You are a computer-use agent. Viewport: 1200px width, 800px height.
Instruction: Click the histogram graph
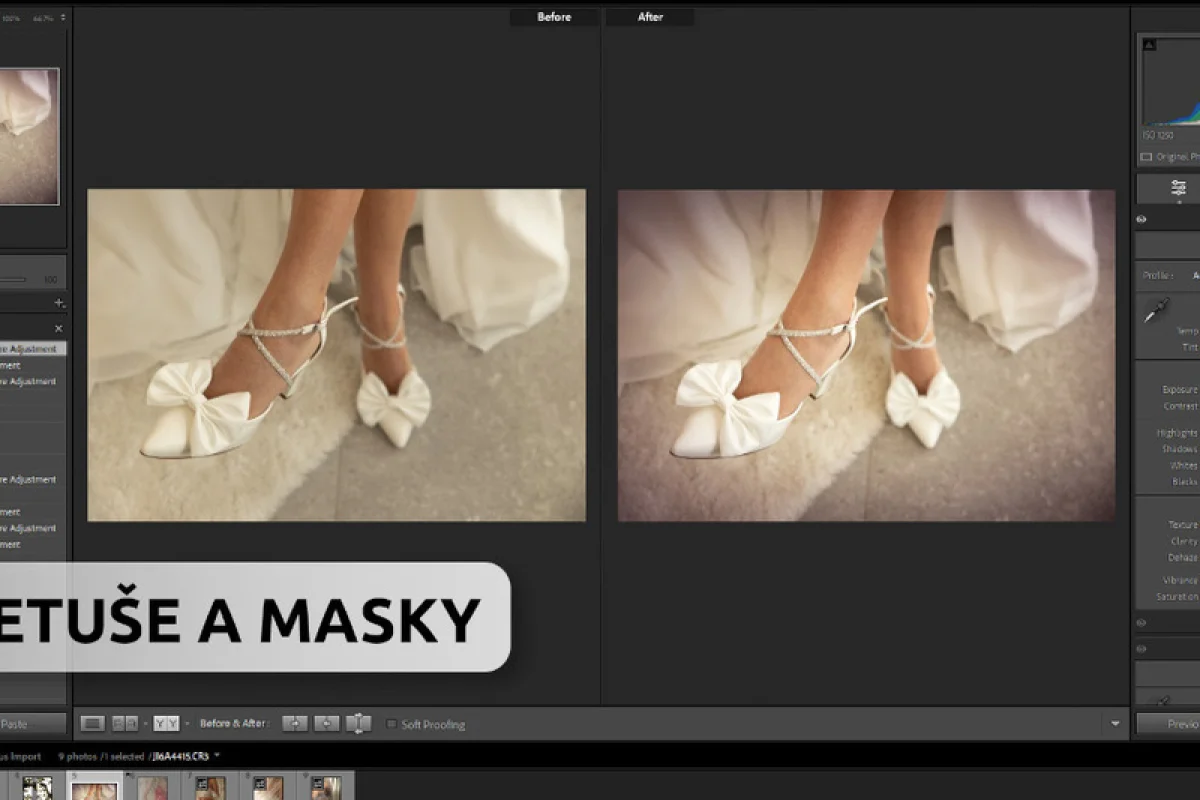1171,80
